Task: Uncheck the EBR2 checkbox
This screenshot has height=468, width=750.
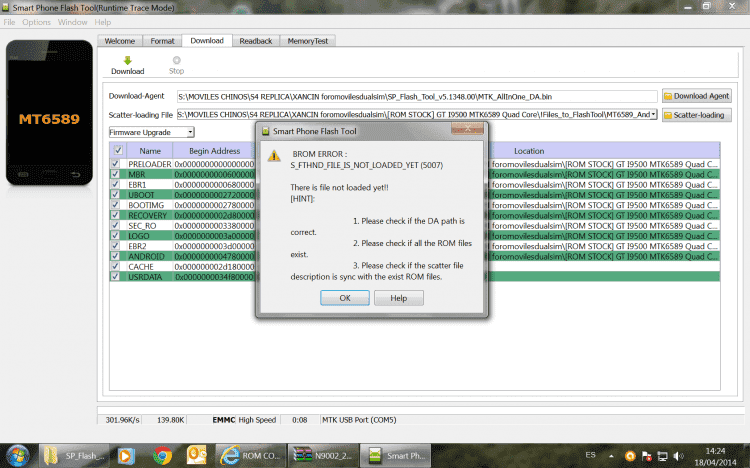Action: [115, 245]
